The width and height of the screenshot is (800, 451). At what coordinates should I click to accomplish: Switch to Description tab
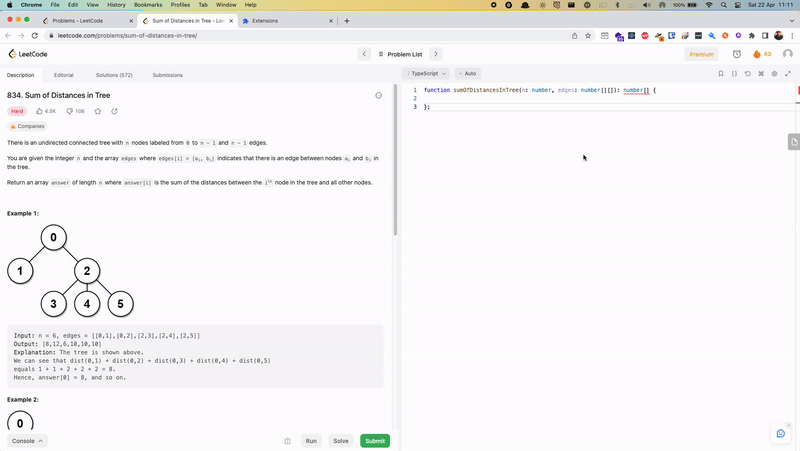point(20,75)
